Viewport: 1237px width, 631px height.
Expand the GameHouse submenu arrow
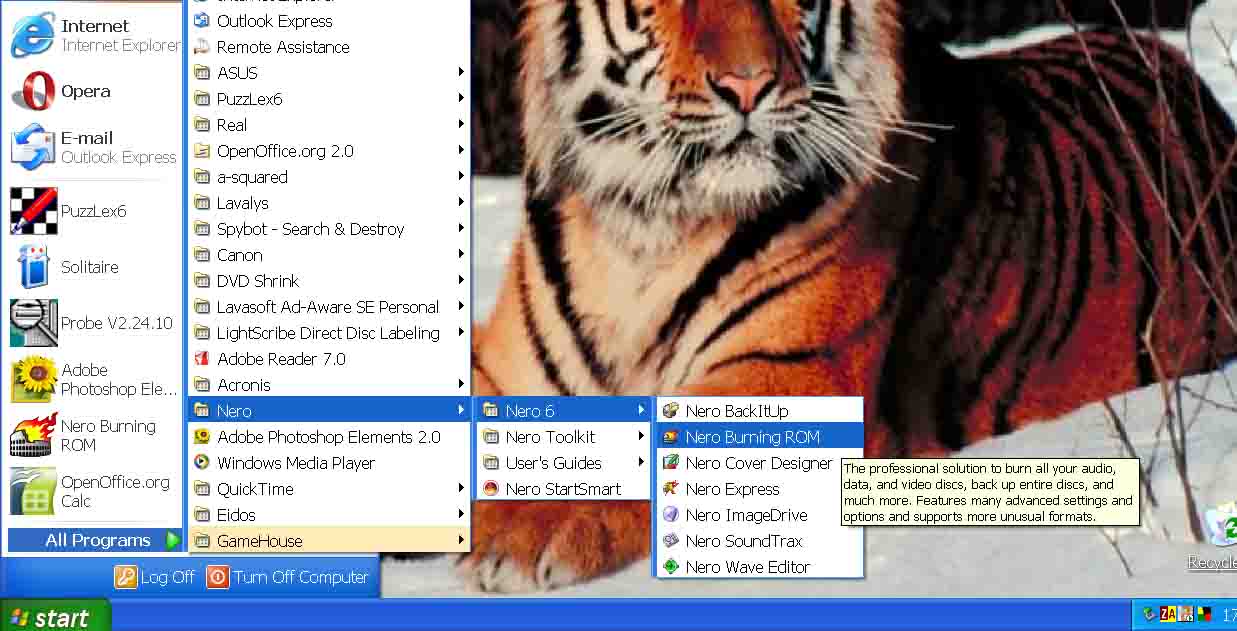click(x=461, y=541)
